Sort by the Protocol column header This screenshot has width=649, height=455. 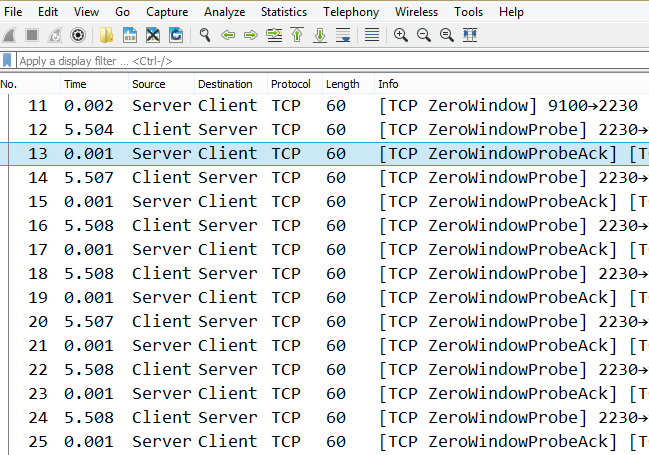(x=290, y=84)
